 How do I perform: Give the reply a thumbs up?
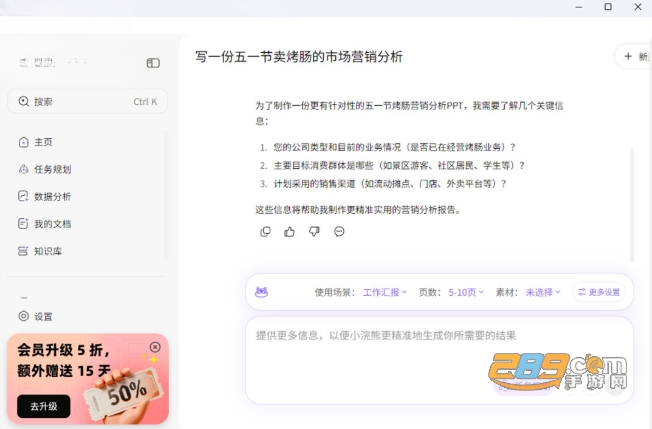point(289,232)
